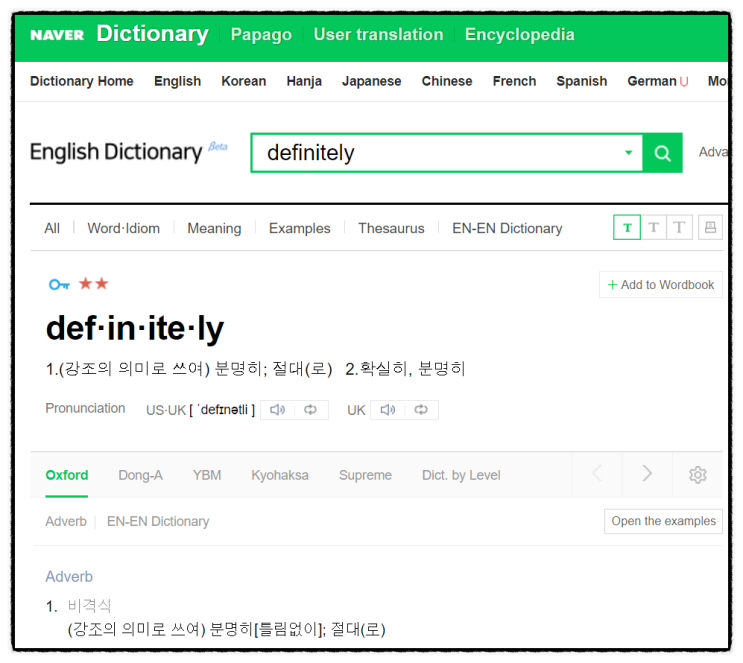Open the Korean dictionary menu item
Screen dimensions: 743x663
click(x=244, y=82)
